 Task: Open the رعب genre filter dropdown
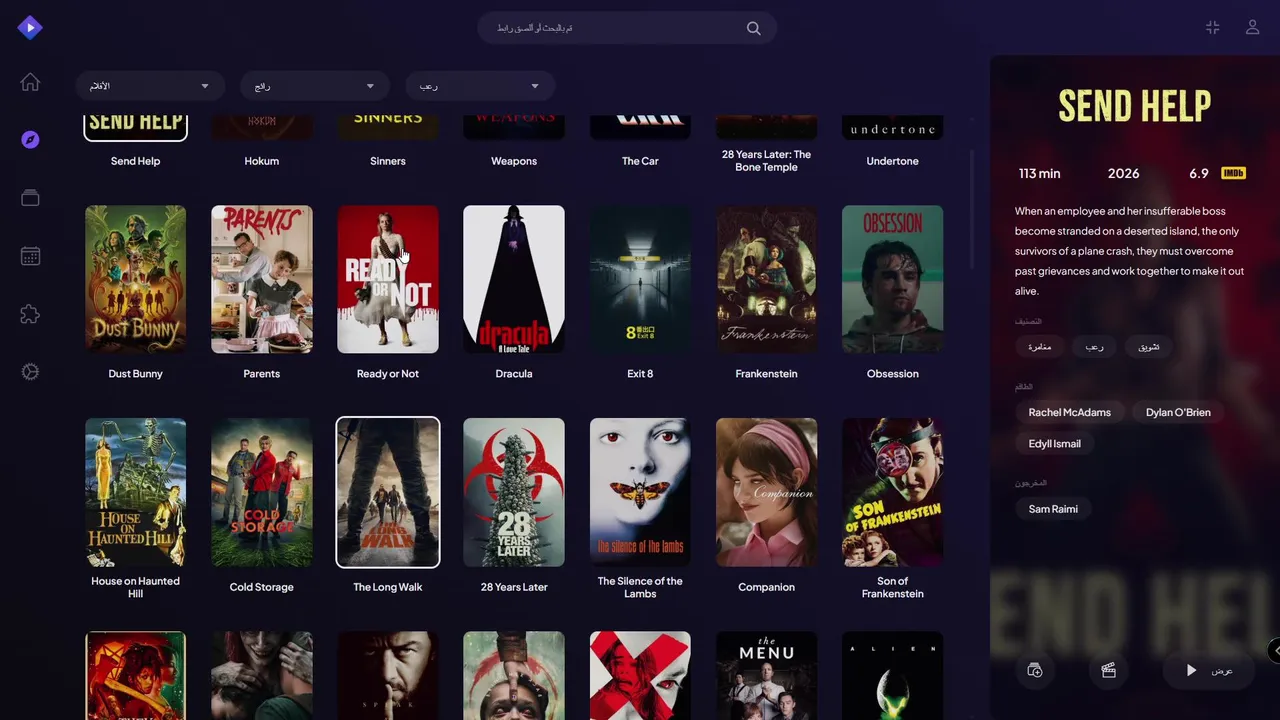(480, 86)
